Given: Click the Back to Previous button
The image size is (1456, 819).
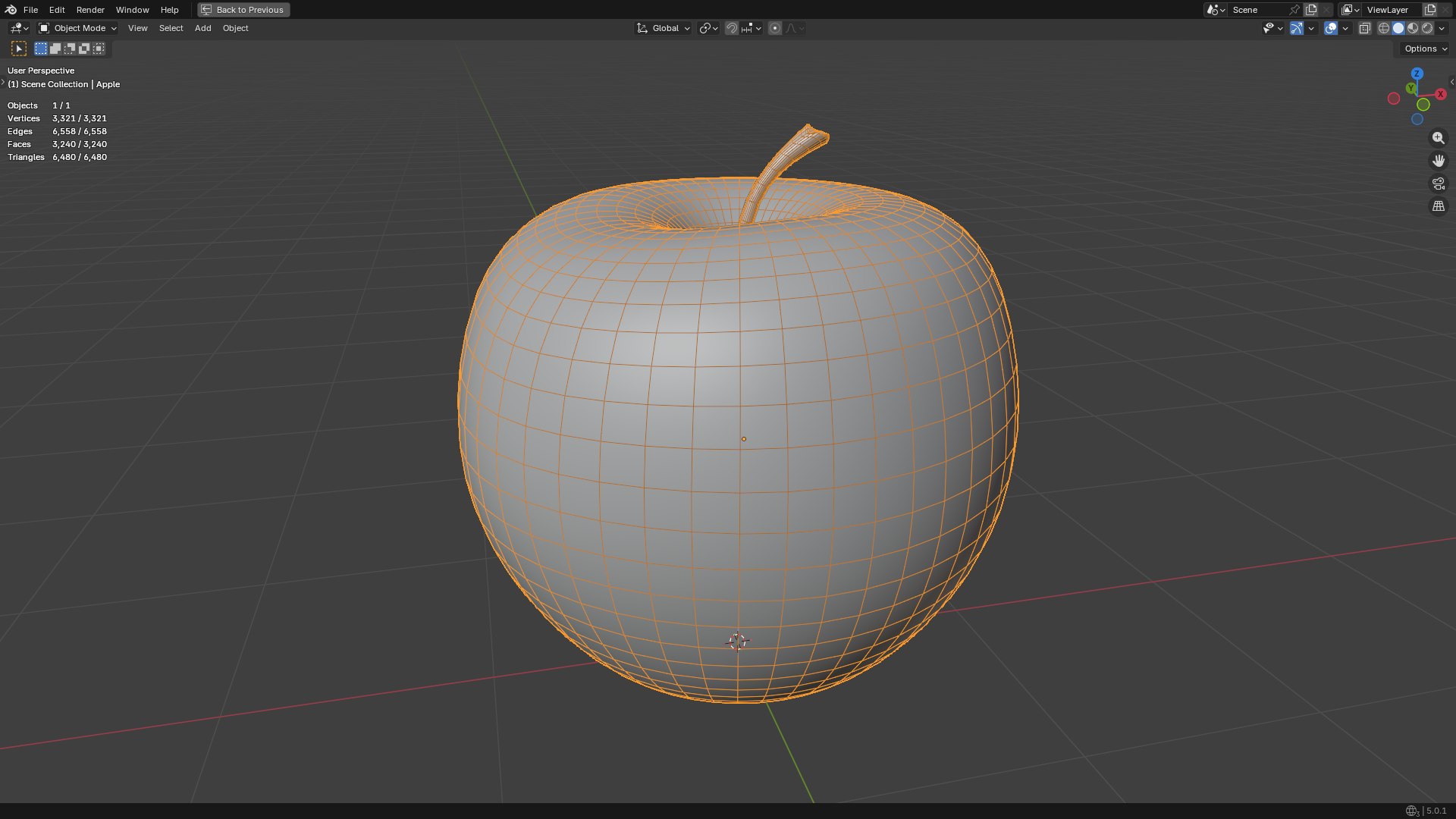Looking at the screenshot, I should pyautogui.click(x=243, y=10).
